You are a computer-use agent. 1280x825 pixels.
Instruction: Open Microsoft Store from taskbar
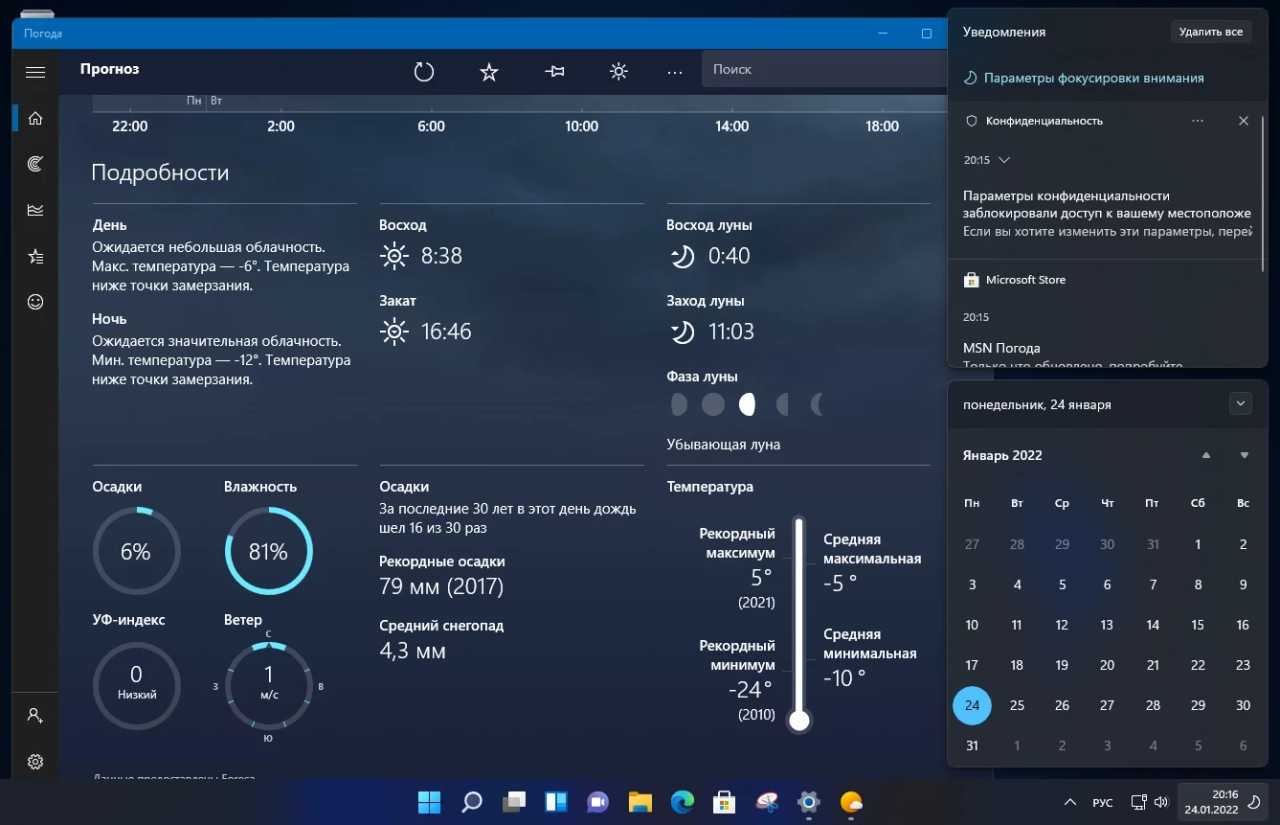(x=724, y=802)
